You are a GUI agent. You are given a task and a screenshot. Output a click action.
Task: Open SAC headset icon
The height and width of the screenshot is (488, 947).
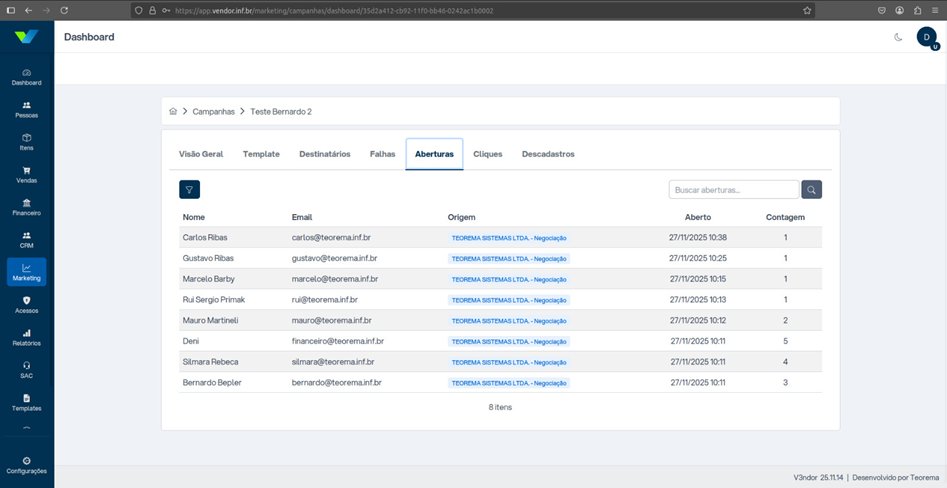[x=27, y=365]
